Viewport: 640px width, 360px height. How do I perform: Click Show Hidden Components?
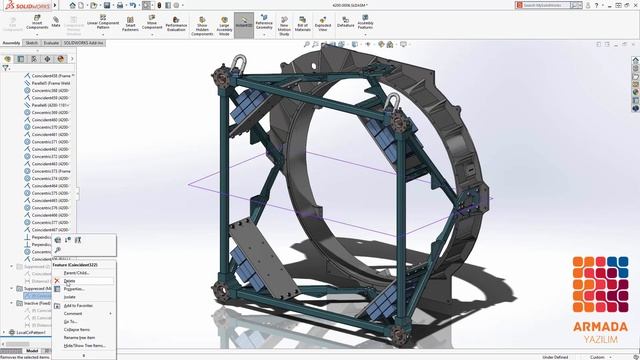[202, 26]
